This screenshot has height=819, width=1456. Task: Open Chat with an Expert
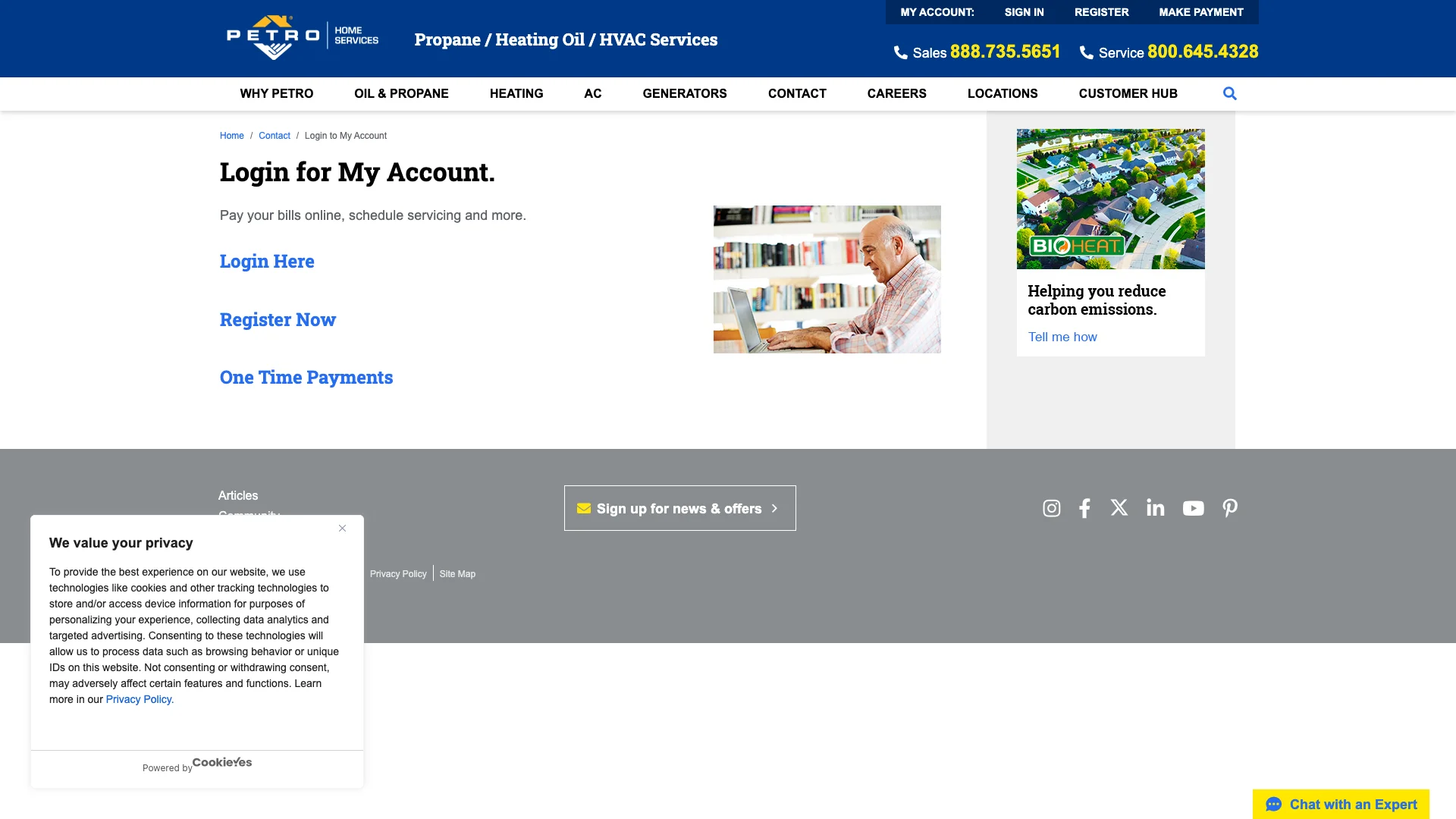pyautogui.click(x=1340, y=804)
